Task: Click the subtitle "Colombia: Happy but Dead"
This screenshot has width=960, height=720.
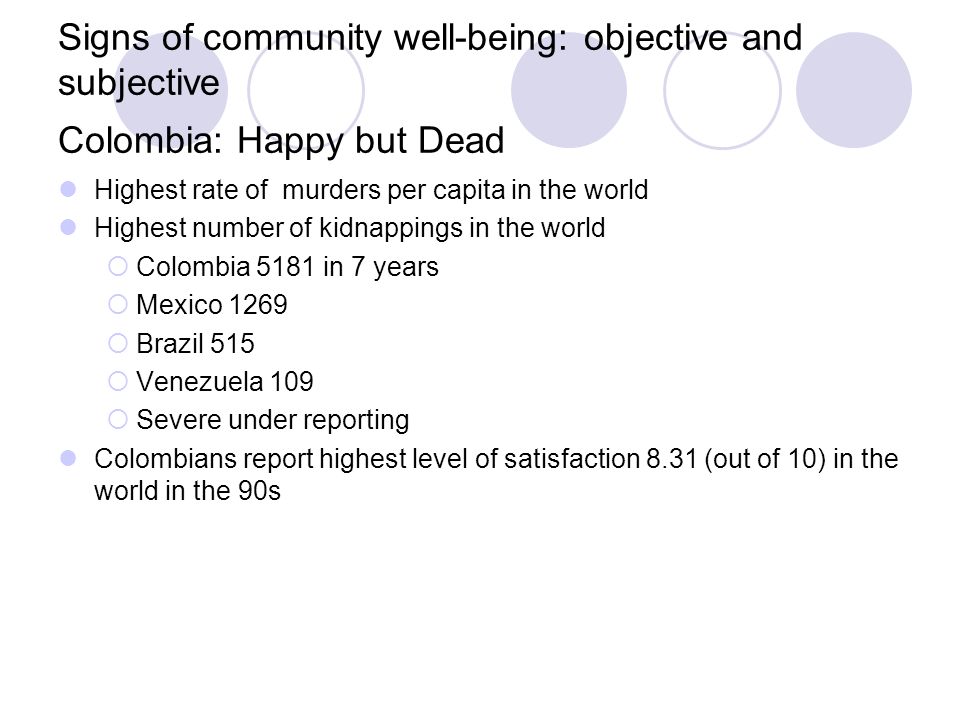Action: click(281, 140)
